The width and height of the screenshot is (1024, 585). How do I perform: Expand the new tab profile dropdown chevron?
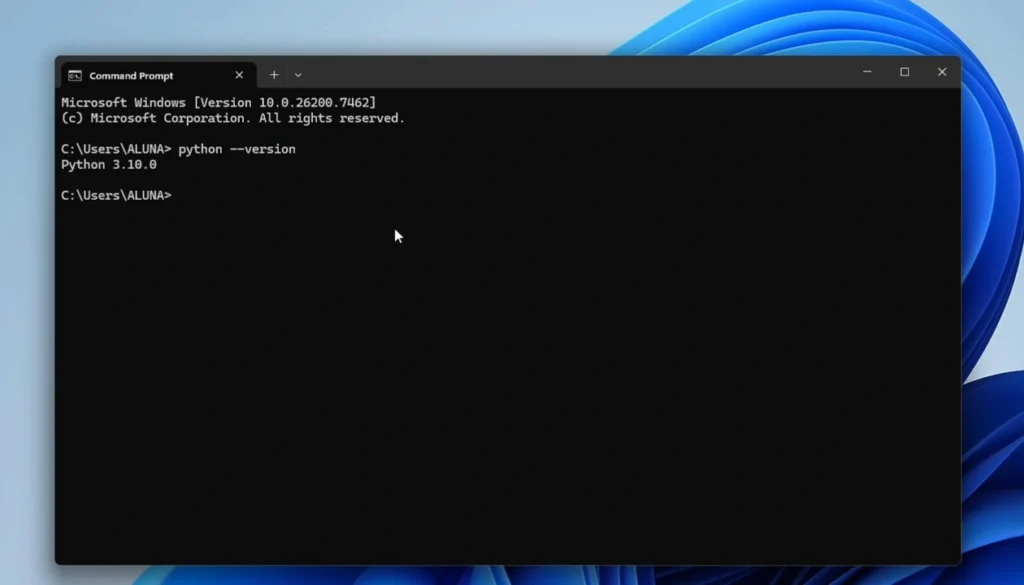coord(298,75)
